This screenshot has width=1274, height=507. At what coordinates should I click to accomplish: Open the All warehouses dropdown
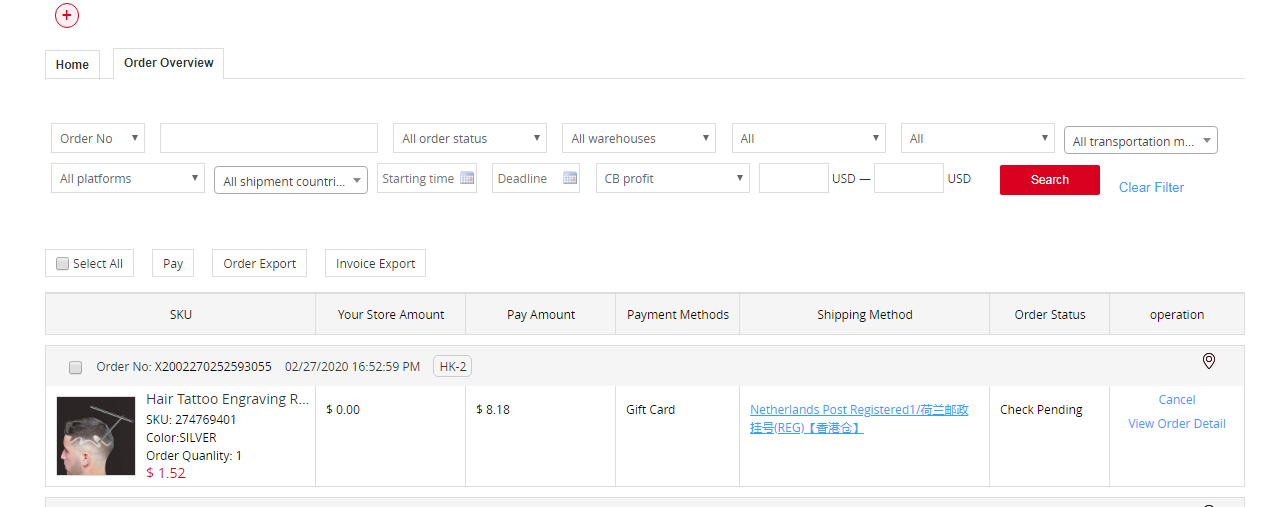(639, 139)
